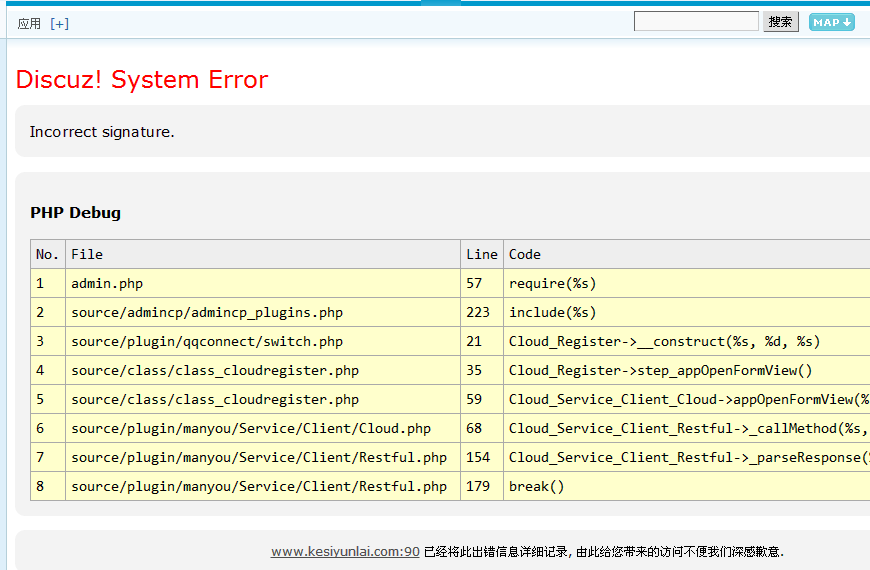Select line number 223 cell
This screenshot has height=570, width=870.
[x=482, y=312]
